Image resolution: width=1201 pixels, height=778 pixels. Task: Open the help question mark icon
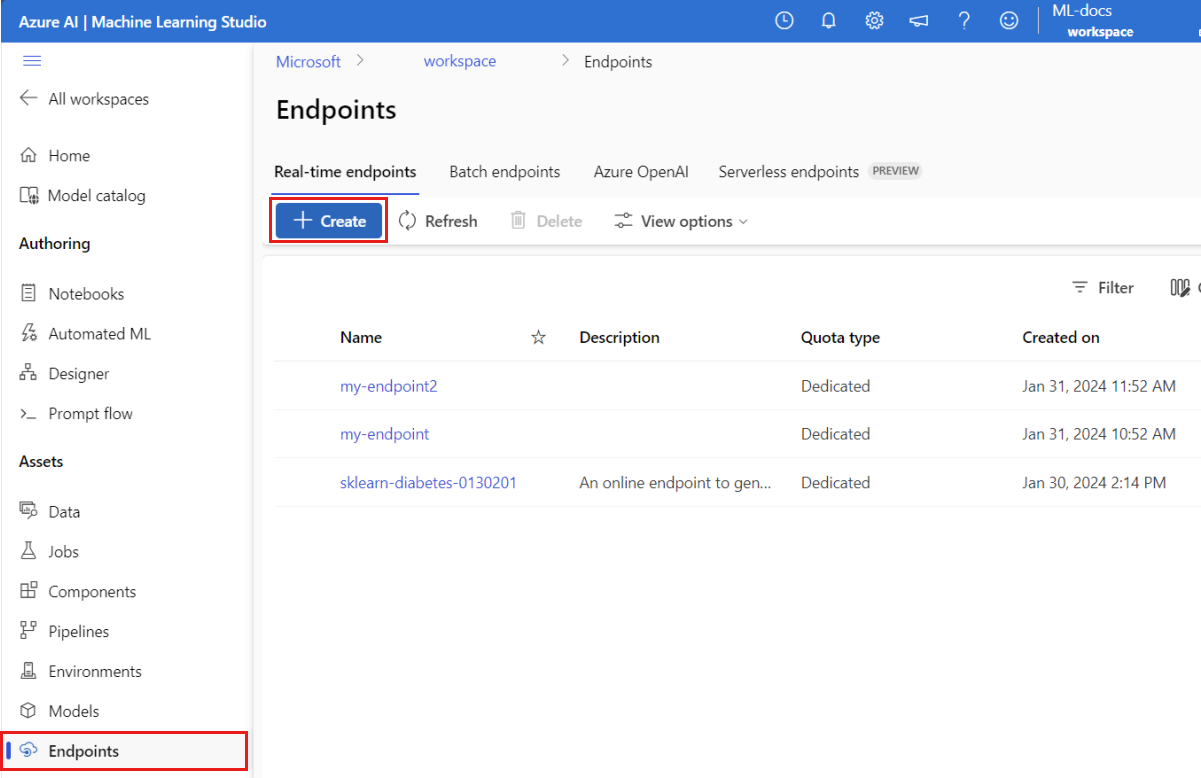click(x=964, y=21)
